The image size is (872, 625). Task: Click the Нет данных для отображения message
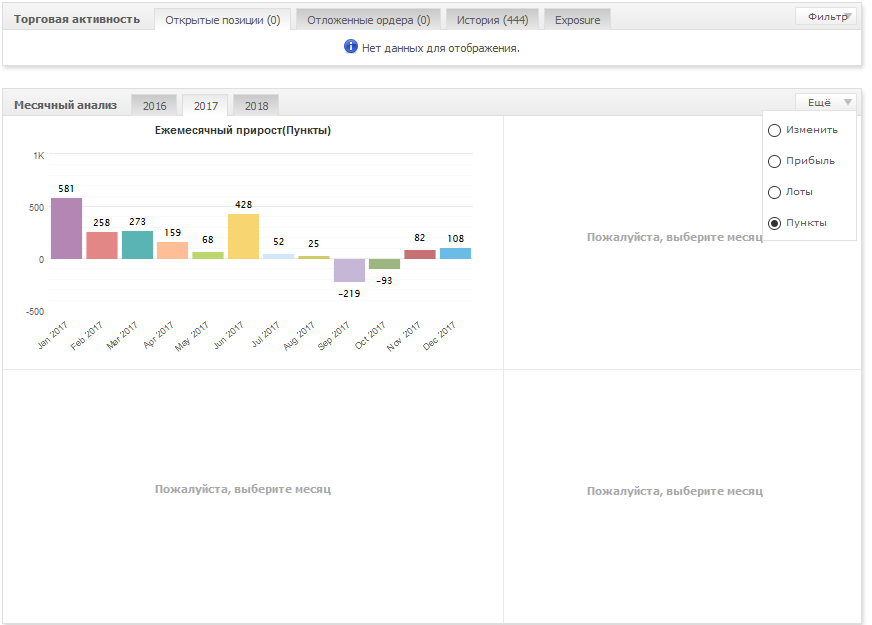click(x=440, y=48)
